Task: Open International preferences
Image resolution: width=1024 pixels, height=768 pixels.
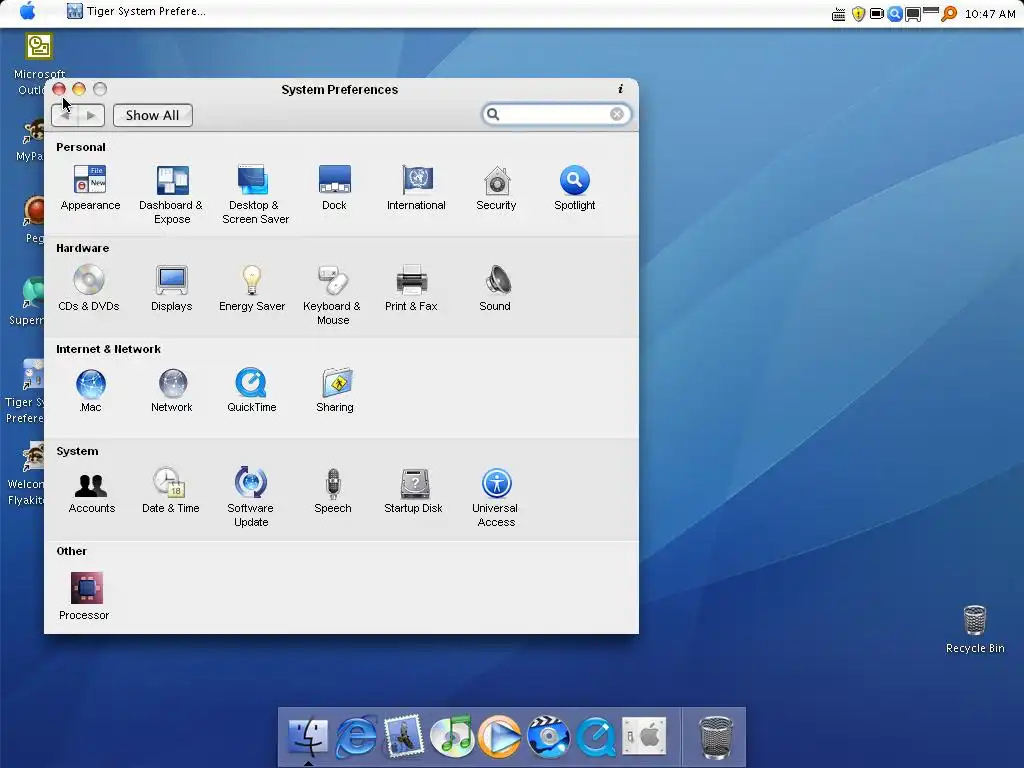Action: click(x=416, y=188)
